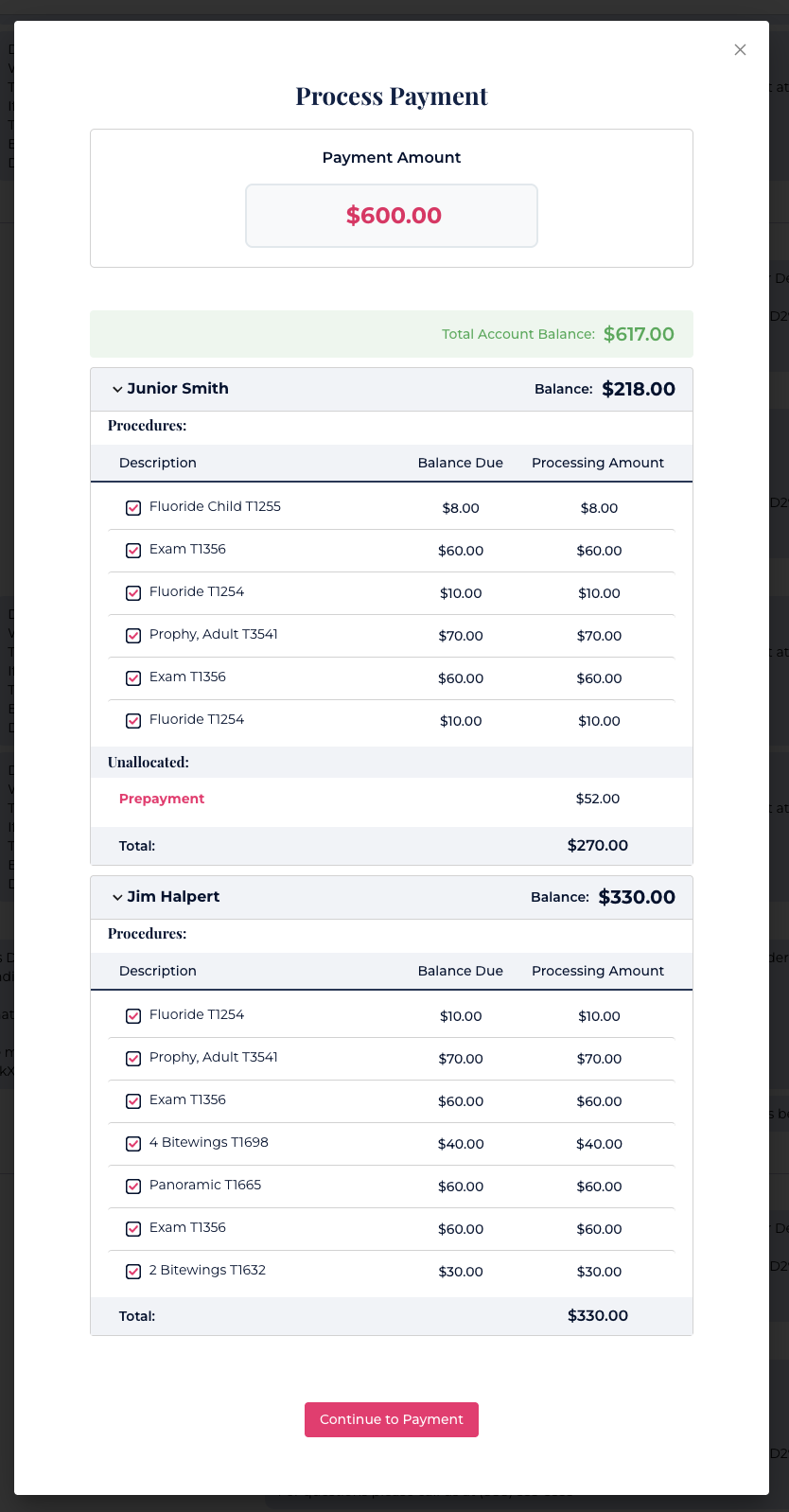The image size is (789, 1512).
Task: Click the $600.00 payment amount field
Action: (x=392, y=216)
